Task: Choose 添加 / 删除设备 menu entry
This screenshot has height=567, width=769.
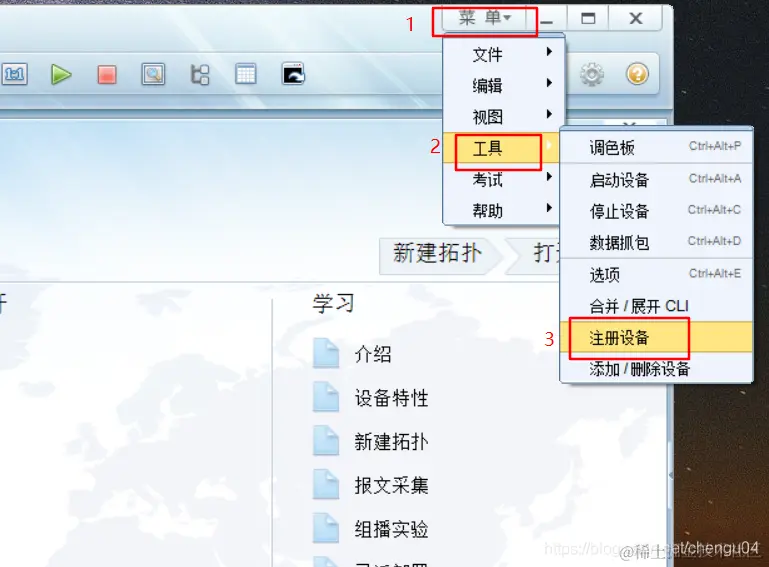Action: pos(656,368)
